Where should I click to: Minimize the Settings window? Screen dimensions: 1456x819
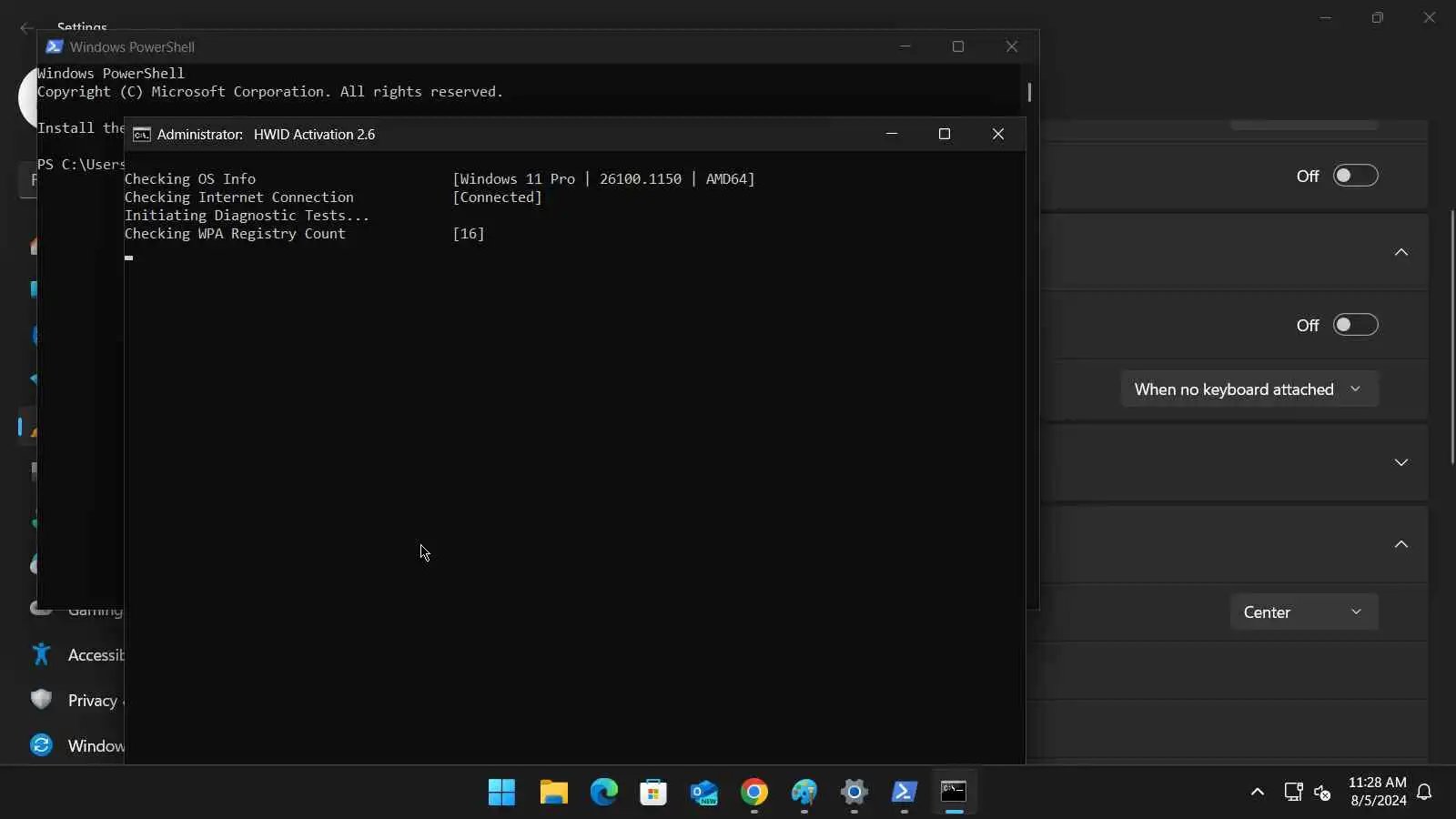coord(1326,17)
